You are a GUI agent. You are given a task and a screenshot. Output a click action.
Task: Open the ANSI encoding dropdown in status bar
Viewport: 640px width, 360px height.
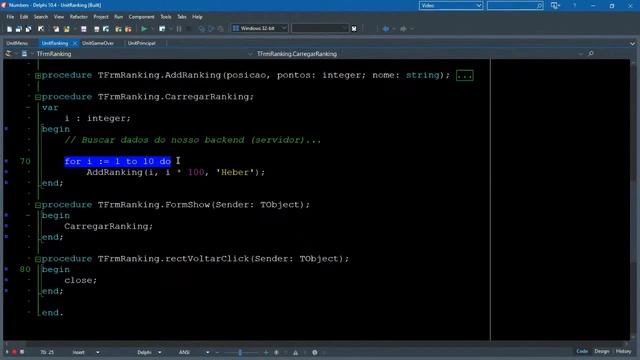[208, 352]
